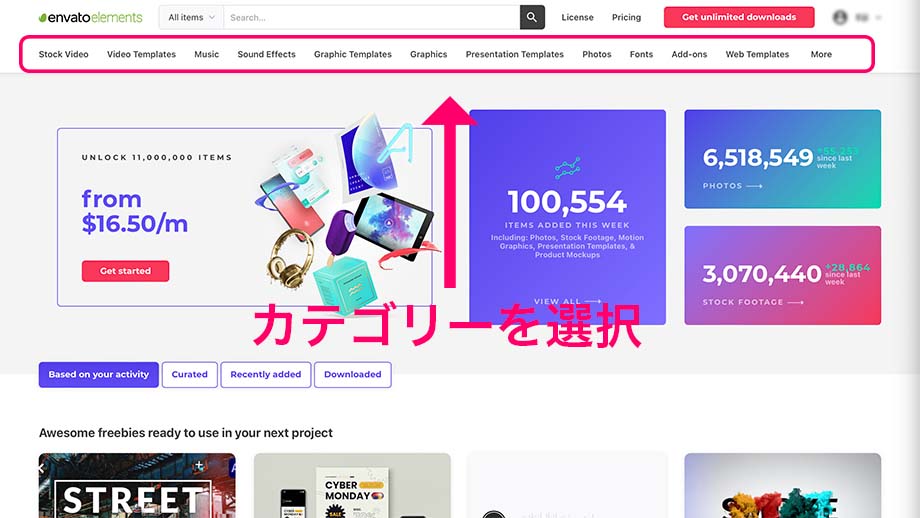This screenshot has height=518, width=920.
Task: Switch to the Downloaded tab
Action: click(x=353, y=374)
